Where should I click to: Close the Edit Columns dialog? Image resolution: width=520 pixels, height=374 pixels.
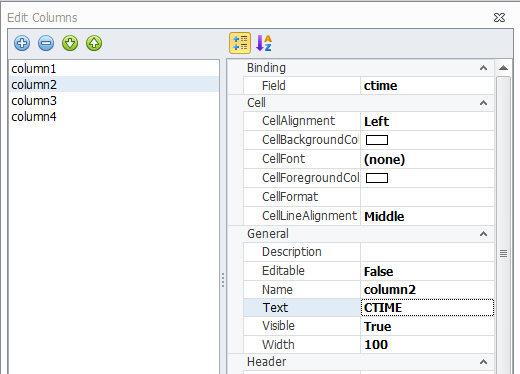tap(499, 17)
